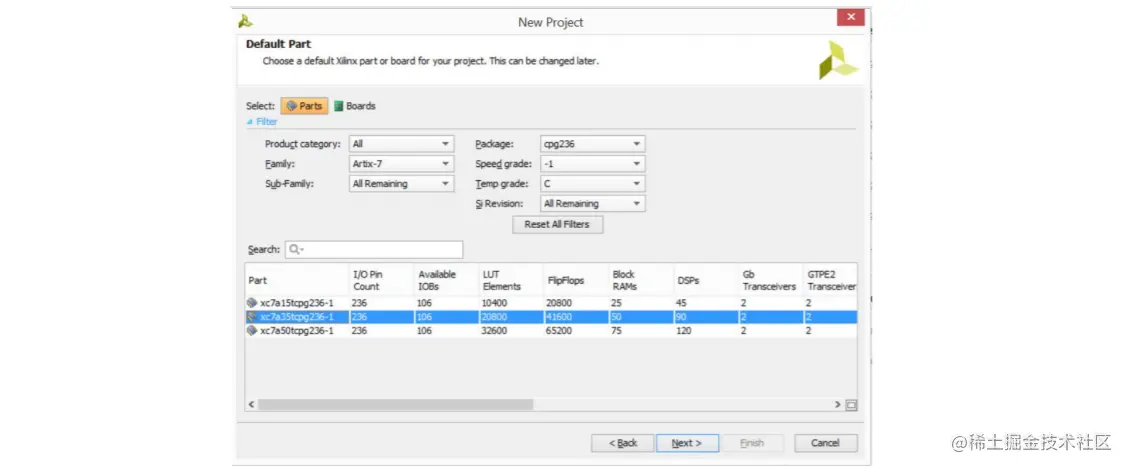Screen dimensions: 1127x468
Task: Select part xc7a35tcpg236-1 row
Action: 551,317
